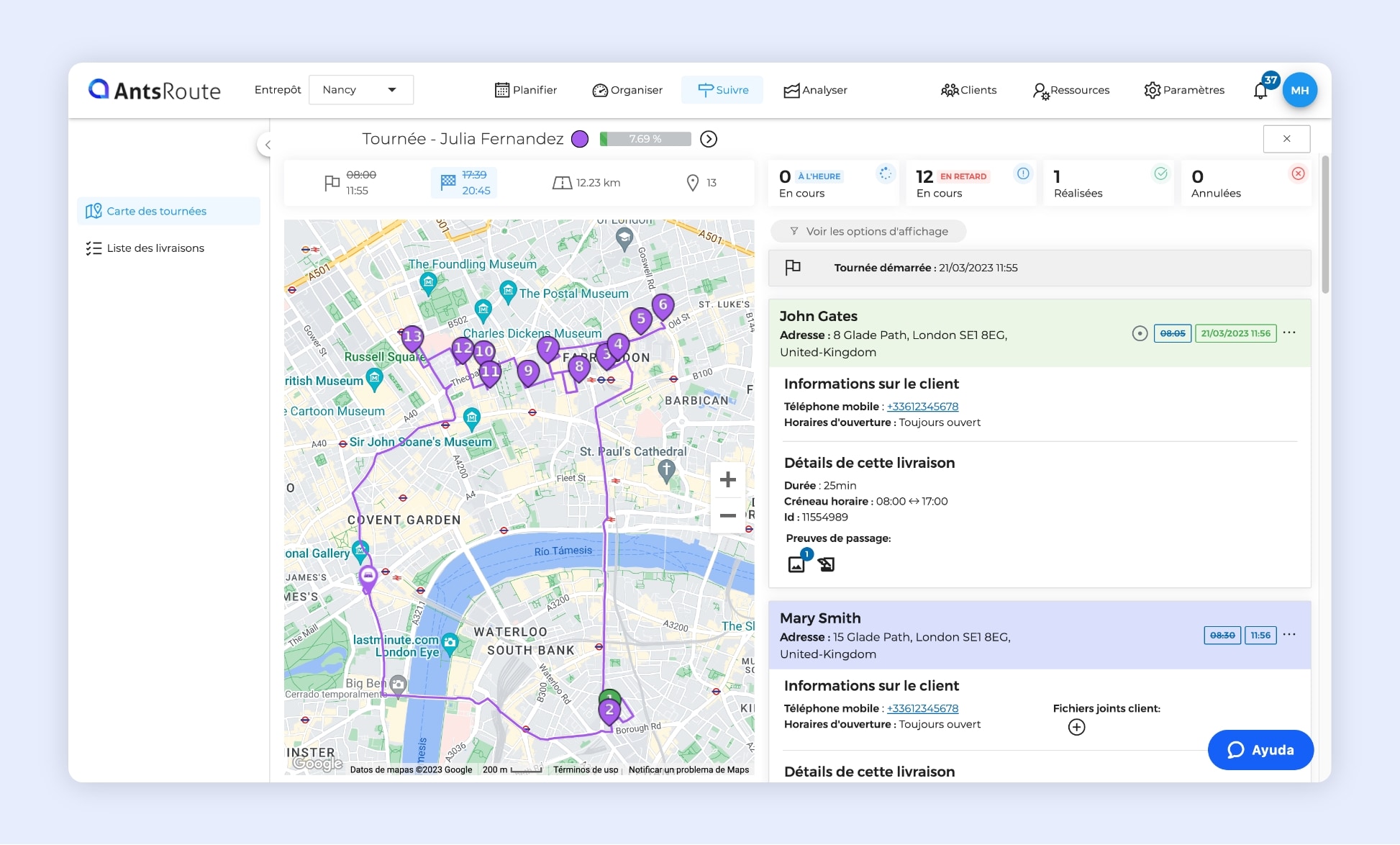Add a client attachment with plus icon
The image size is (1400, 845).
(1076, 727)
